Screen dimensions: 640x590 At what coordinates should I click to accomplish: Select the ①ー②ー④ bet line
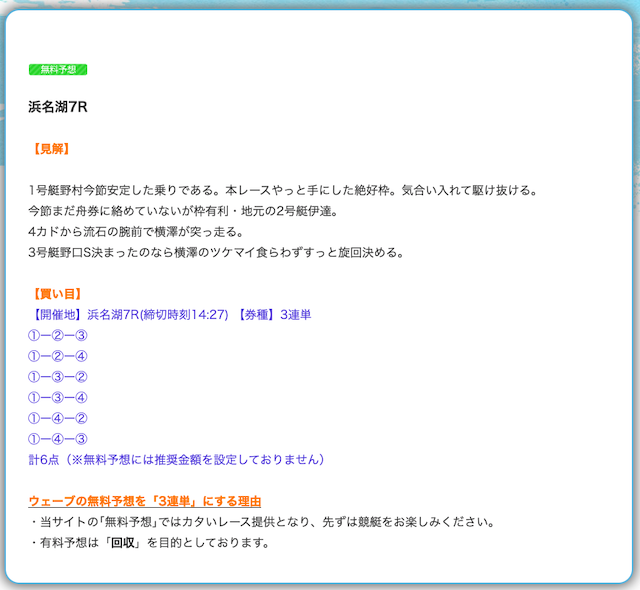[58, 357]
